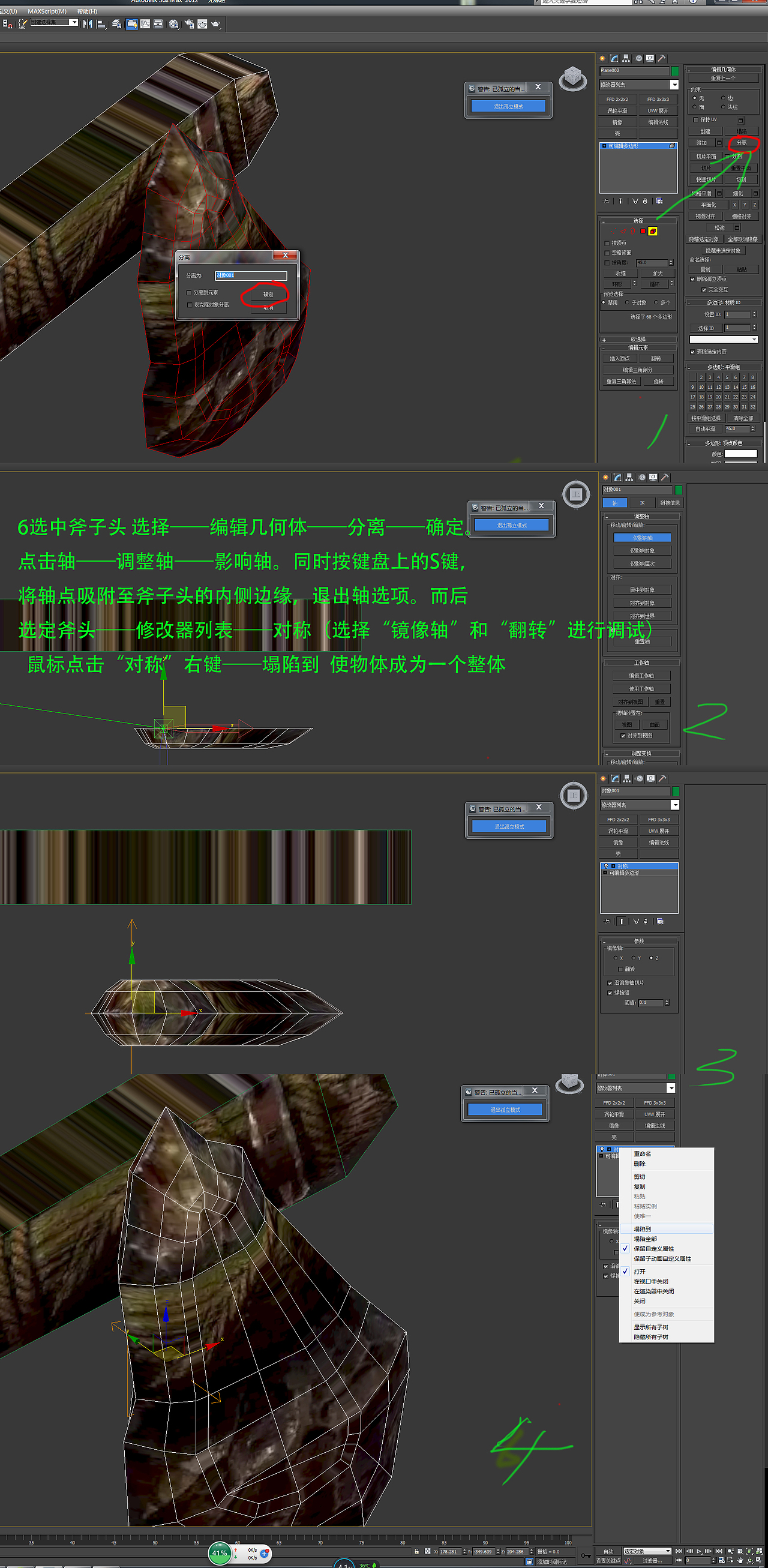
Task: Select the 面 constraint radio button
Action: click(x=694, y=107)
